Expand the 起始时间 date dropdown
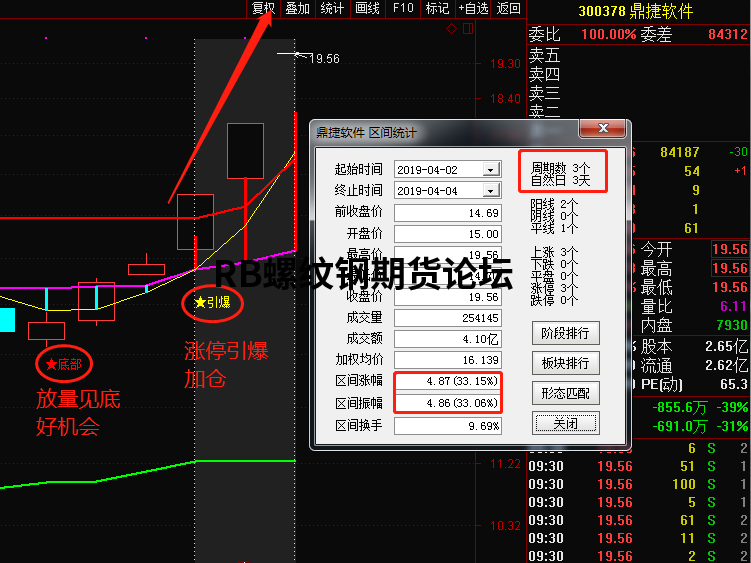The width and height of the screenshot is (751, 563). [x=490, y=169]
